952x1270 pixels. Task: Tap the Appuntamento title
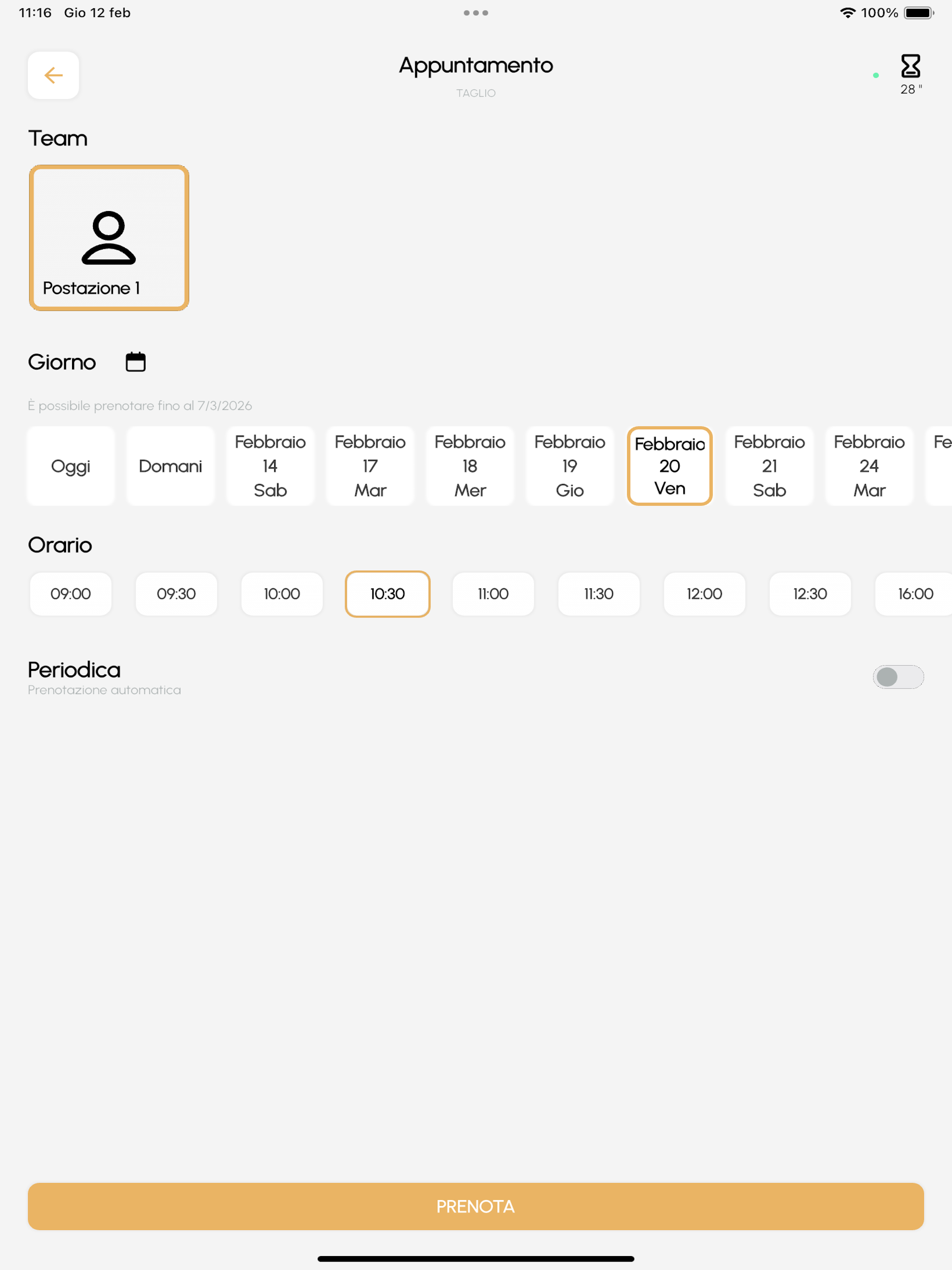coord(476,66)
